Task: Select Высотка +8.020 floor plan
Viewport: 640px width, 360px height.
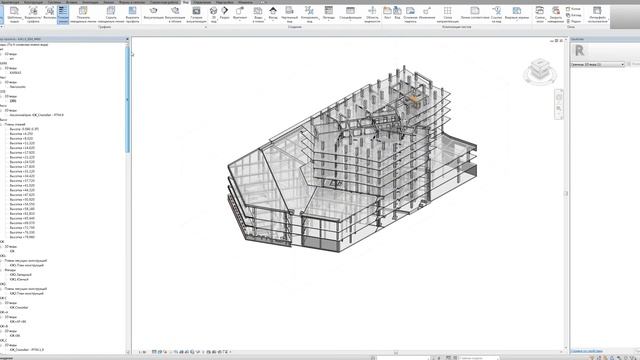Action: point(21,138)
